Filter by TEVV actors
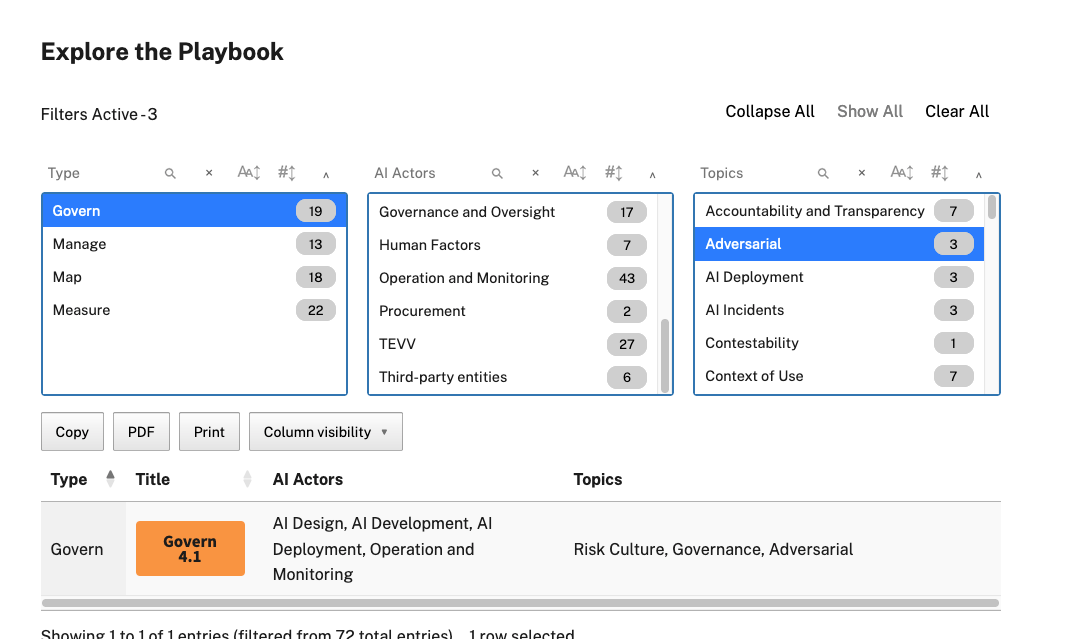The height and width of the screenshot is (639, 1074). [x=513, y=343]
